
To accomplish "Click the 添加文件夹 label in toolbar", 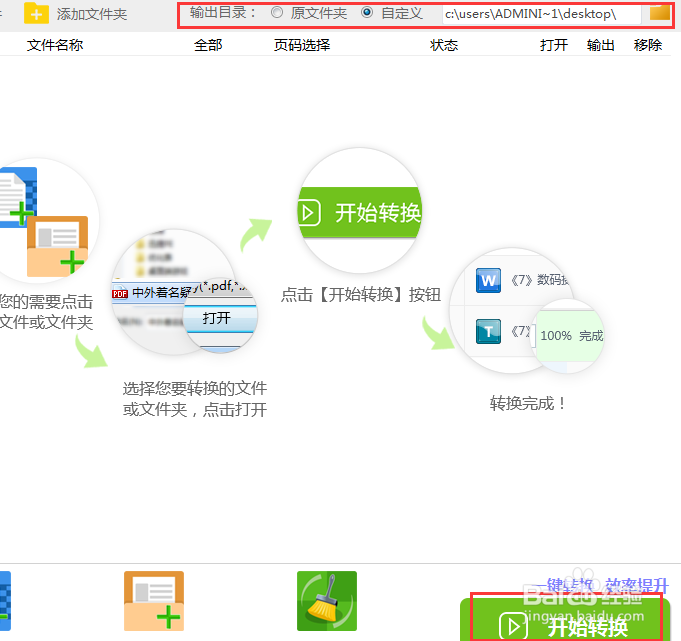I will (92, 14).
